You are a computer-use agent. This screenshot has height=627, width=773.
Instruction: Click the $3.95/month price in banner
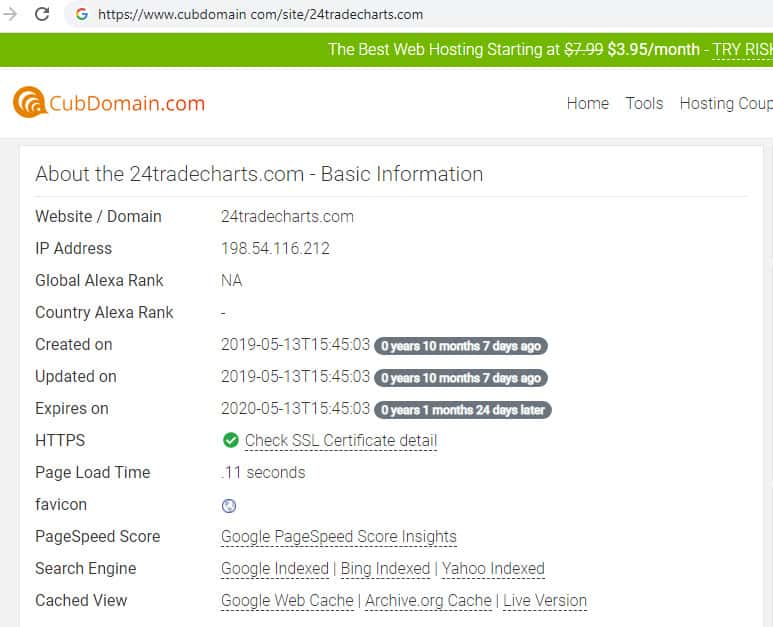[x=654, y=49]
